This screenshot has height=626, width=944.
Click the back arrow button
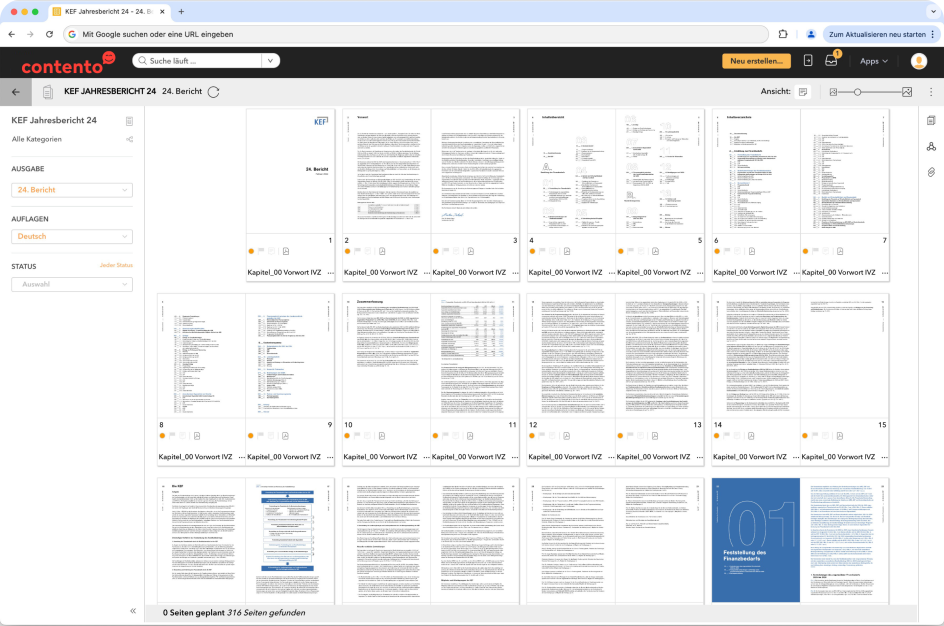tap(15, 91)
